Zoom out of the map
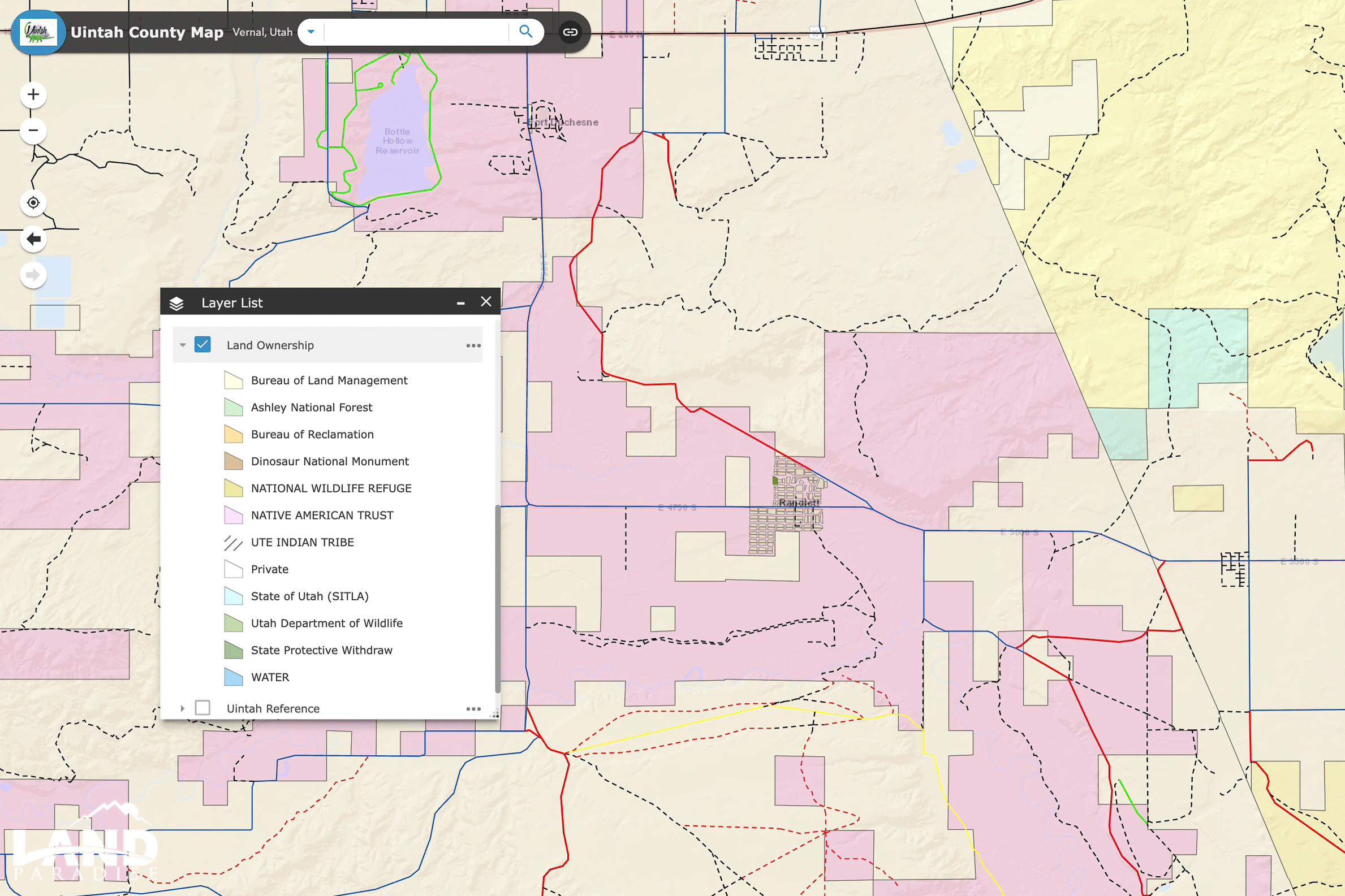Screen dimensions: 1345x896 coord(33,130)
